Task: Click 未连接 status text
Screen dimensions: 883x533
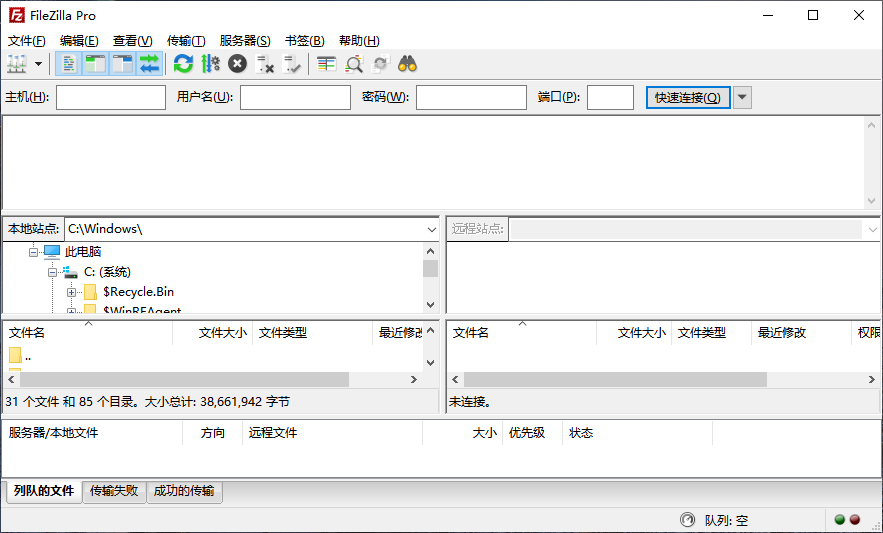Action: point(470,402)
